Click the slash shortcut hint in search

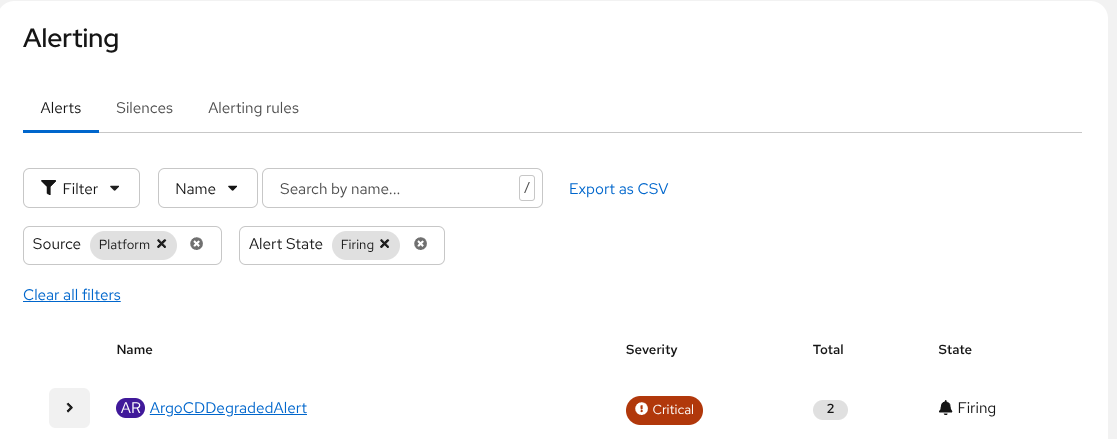click(527, 188)
